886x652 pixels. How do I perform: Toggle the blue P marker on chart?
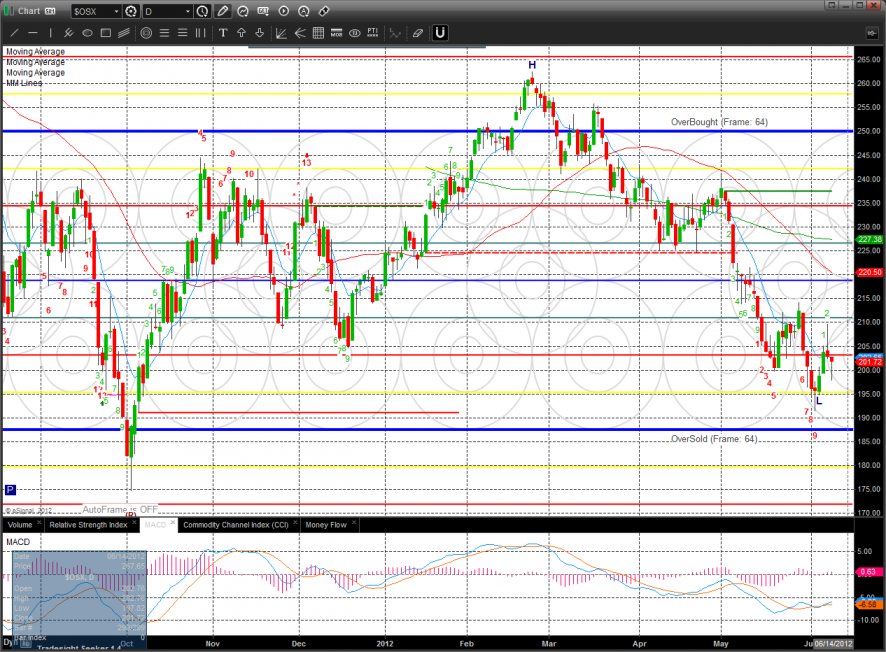pos(10,490)
